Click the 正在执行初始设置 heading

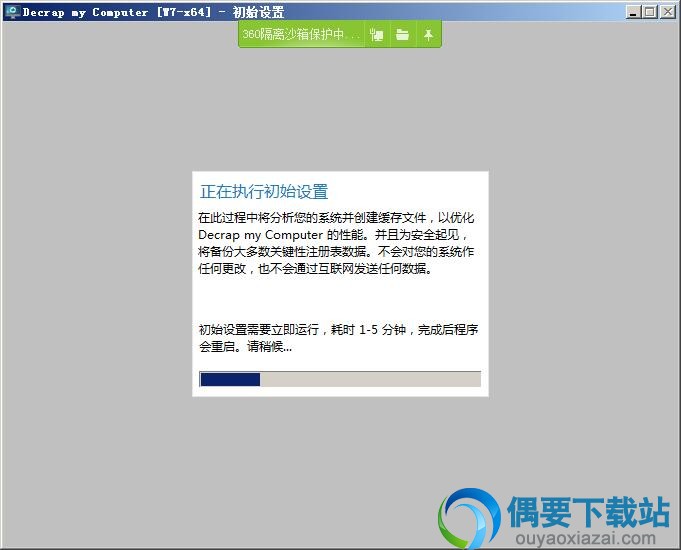tap(264, 191)
